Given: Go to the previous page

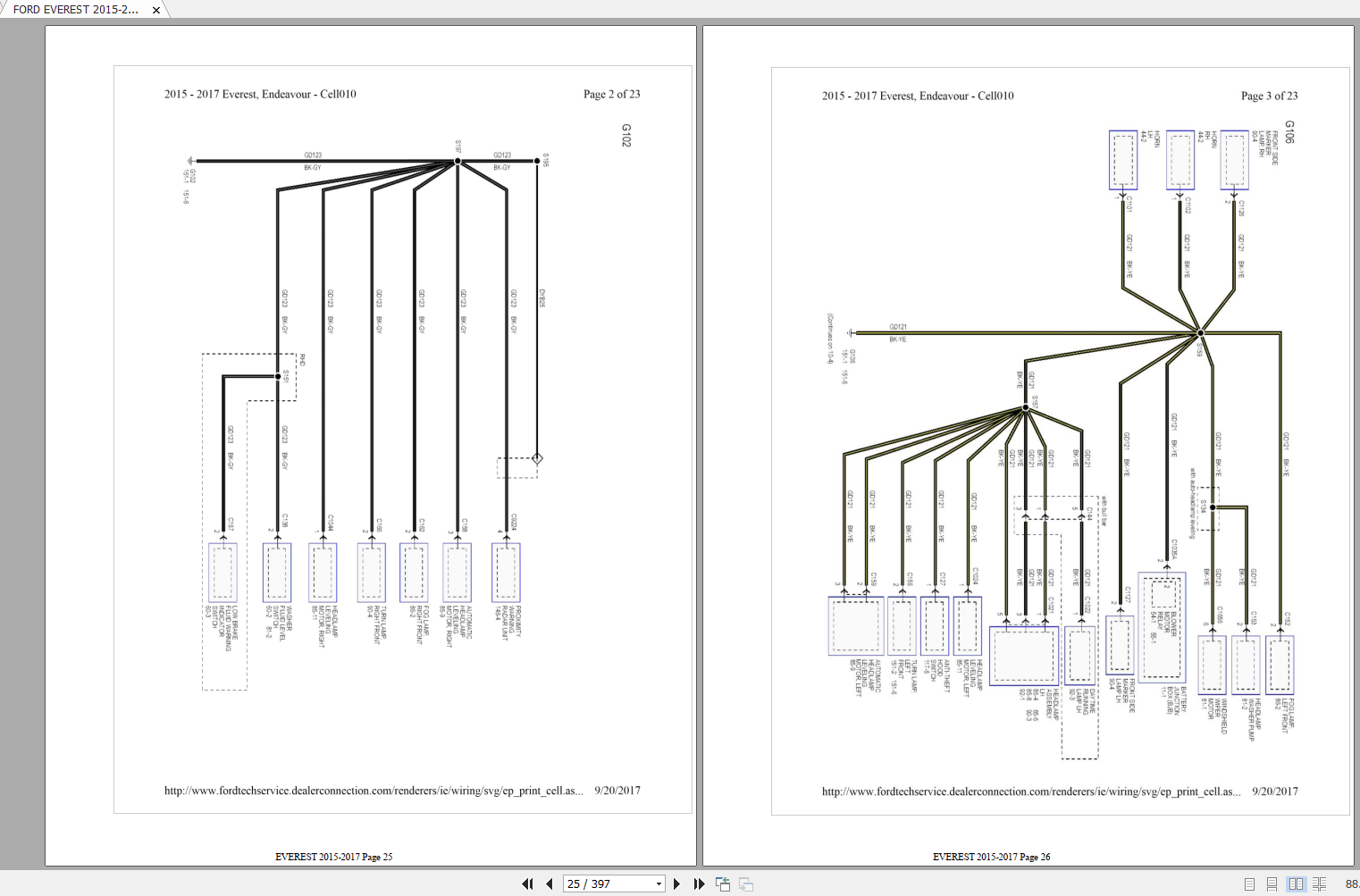Looking at the screenshot, I should 549,883.
